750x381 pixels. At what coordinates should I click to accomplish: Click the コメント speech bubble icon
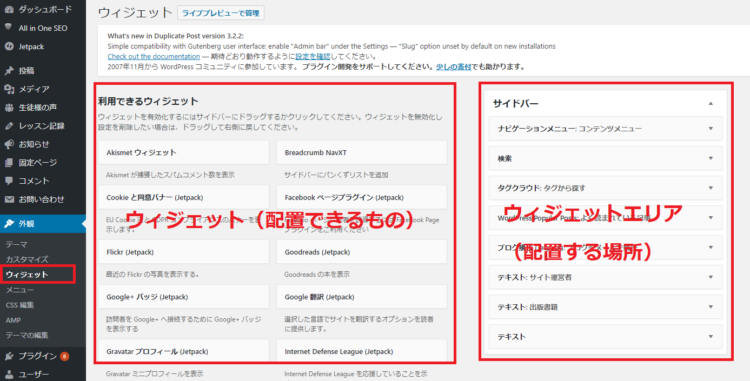point(9,181)
